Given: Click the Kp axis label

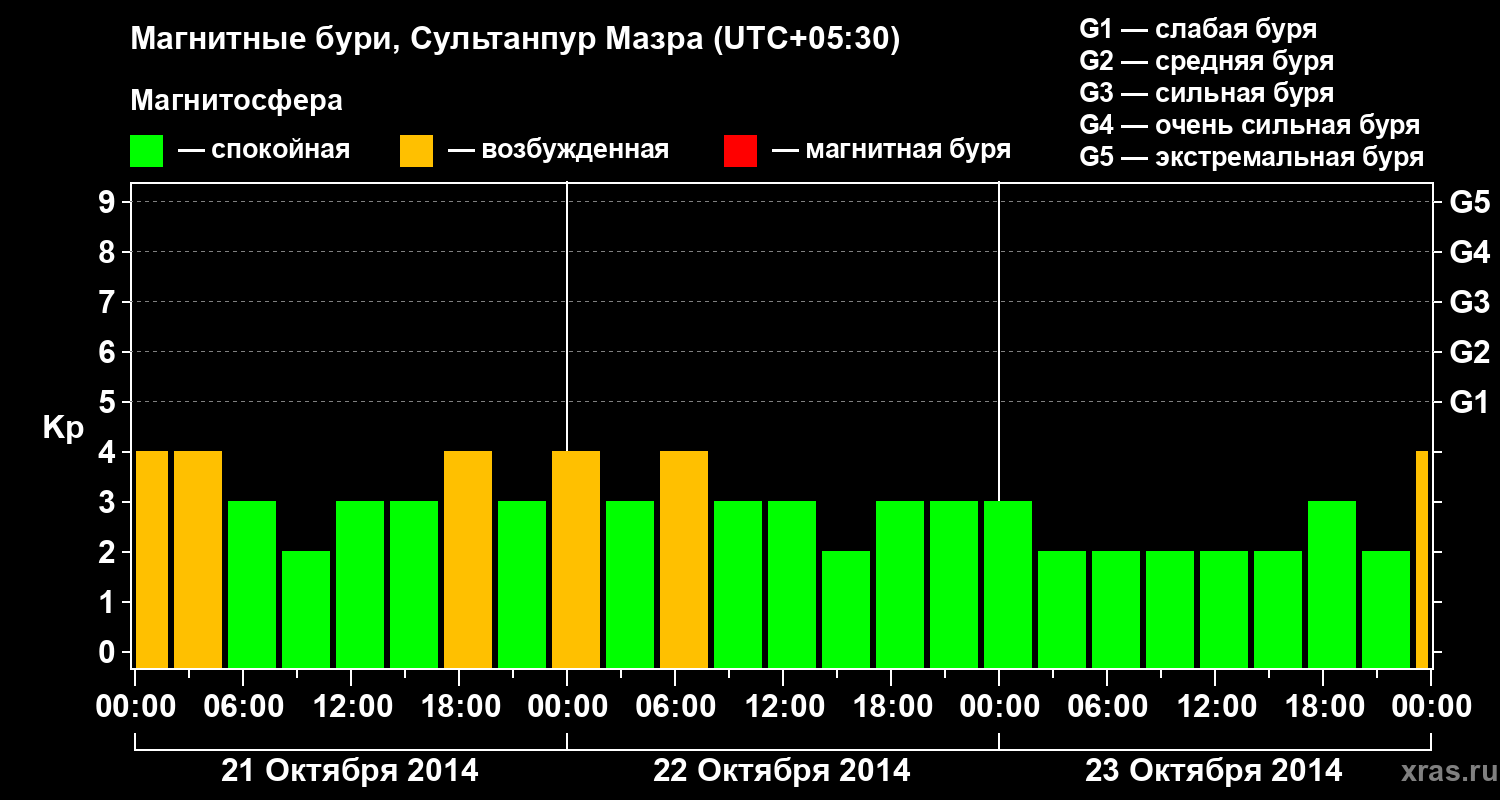Looking at the screenshot, I should click(63, 429).
